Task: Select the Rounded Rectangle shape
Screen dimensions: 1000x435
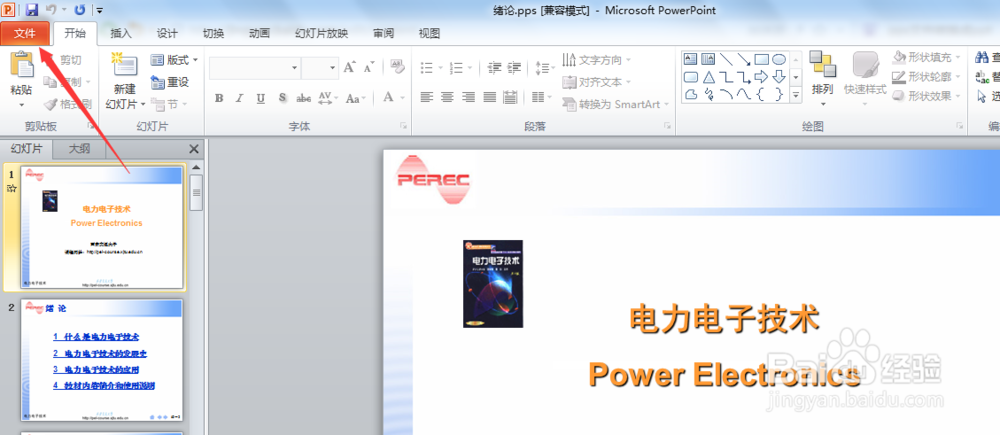Action: click(691, 77)
